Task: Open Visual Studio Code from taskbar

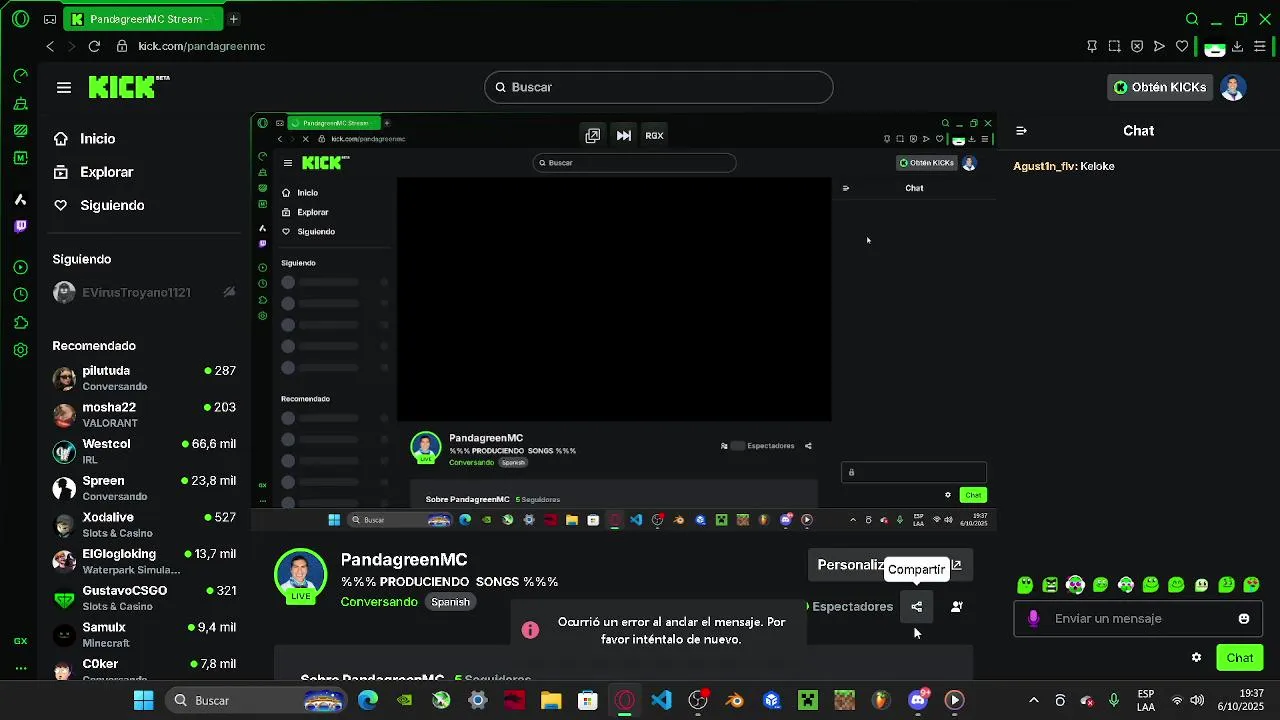Action: pos(661,700)
